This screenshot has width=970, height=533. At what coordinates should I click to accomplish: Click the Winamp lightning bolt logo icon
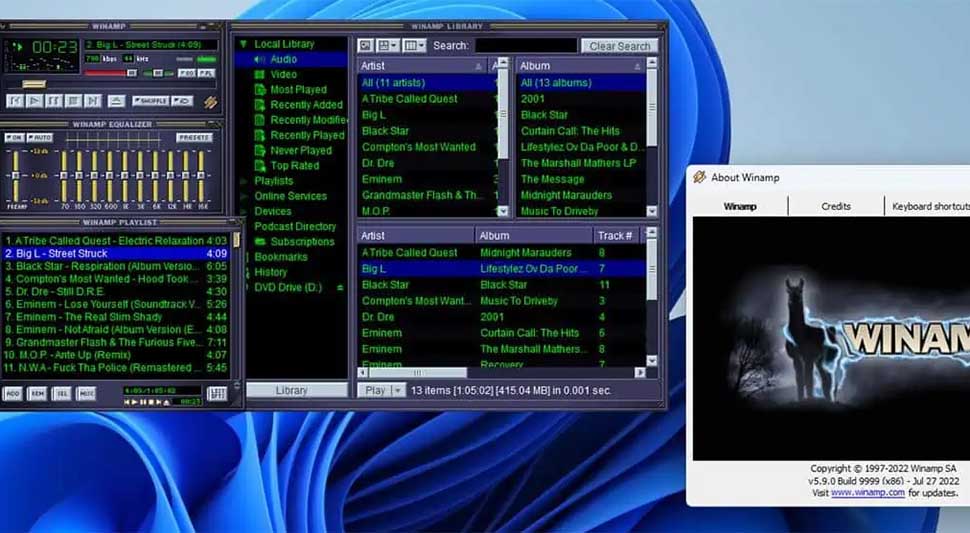click(210, 102)
